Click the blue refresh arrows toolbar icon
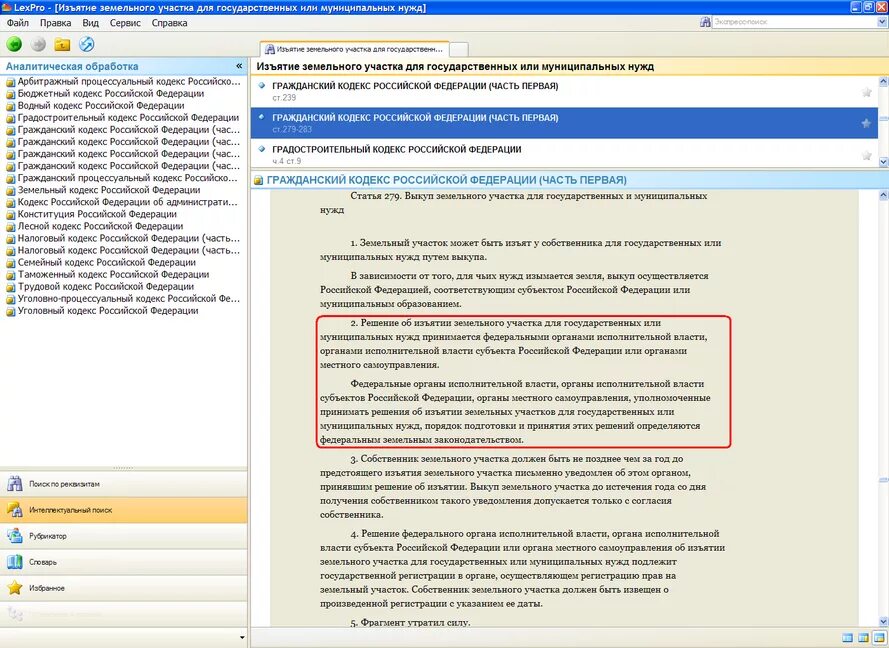Image resolution: width=889 pixels, height=648 pixels. 86,44
